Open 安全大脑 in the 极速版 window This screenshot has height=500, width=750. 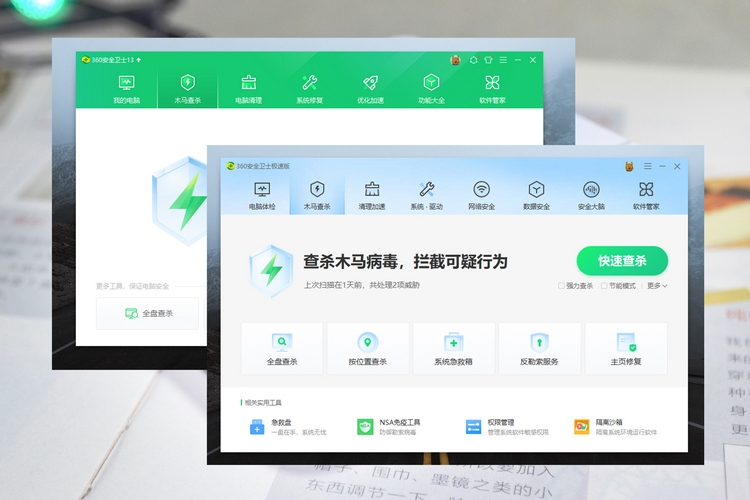(x=591, y=196)
